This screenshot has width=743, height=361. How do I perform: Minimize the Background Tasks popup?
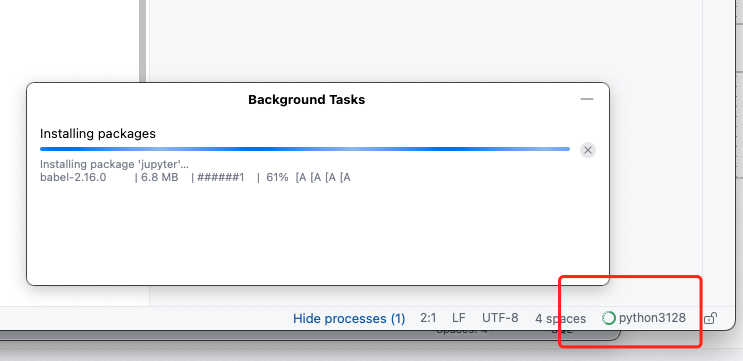coord(587,99)
